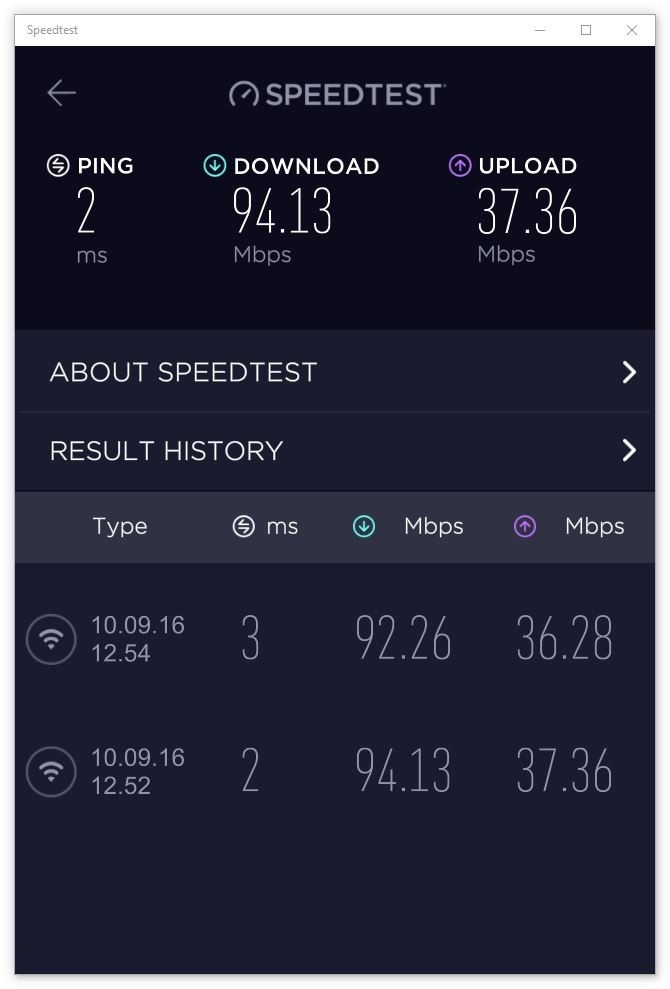Screen dimensions: 670x989
Task: Click the 37.36 Mbps upload value at top
Action: point(527,211)
